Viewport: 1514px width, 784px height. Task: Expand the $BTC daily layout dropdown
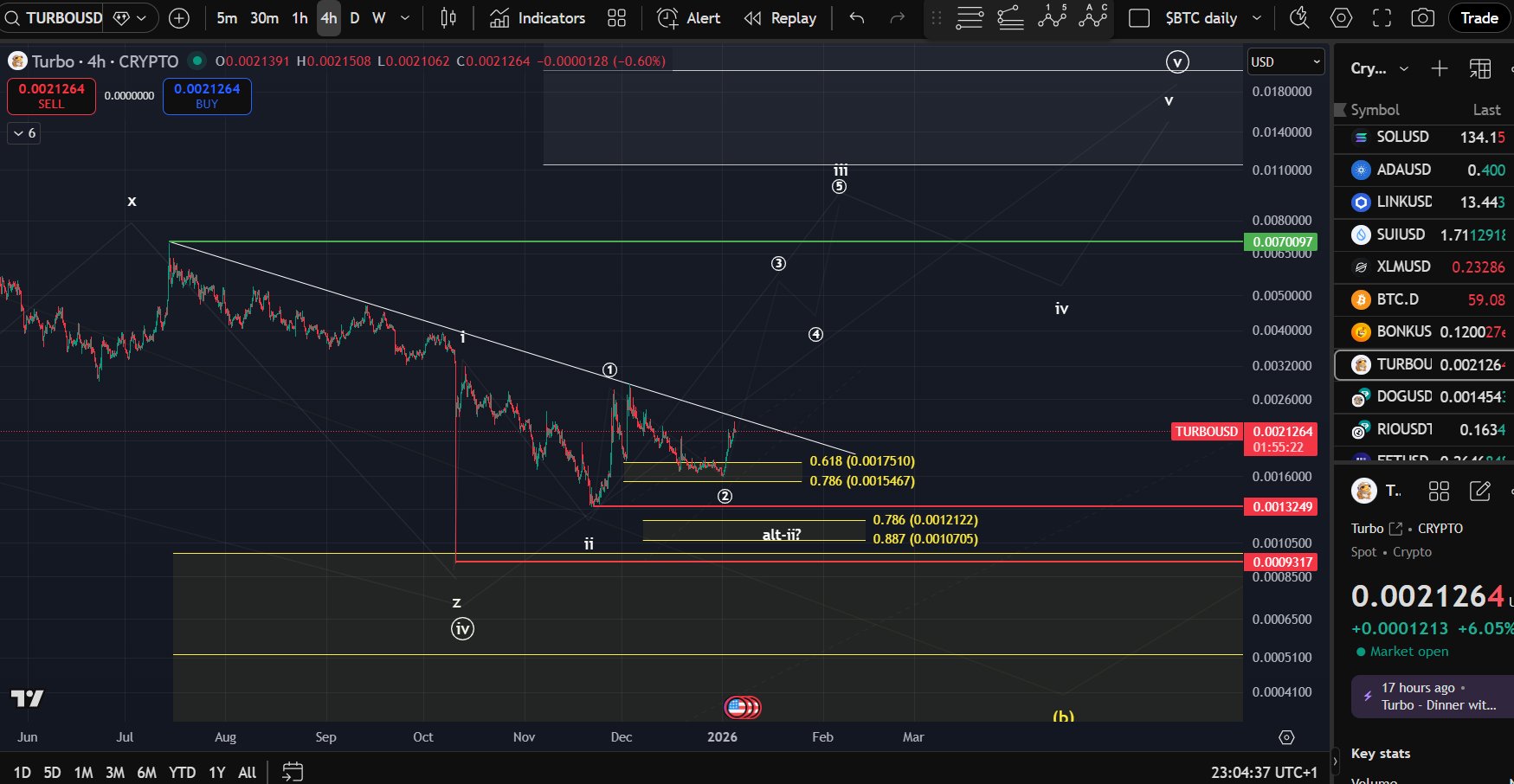pyautogui.click(x=1257, y=17)
